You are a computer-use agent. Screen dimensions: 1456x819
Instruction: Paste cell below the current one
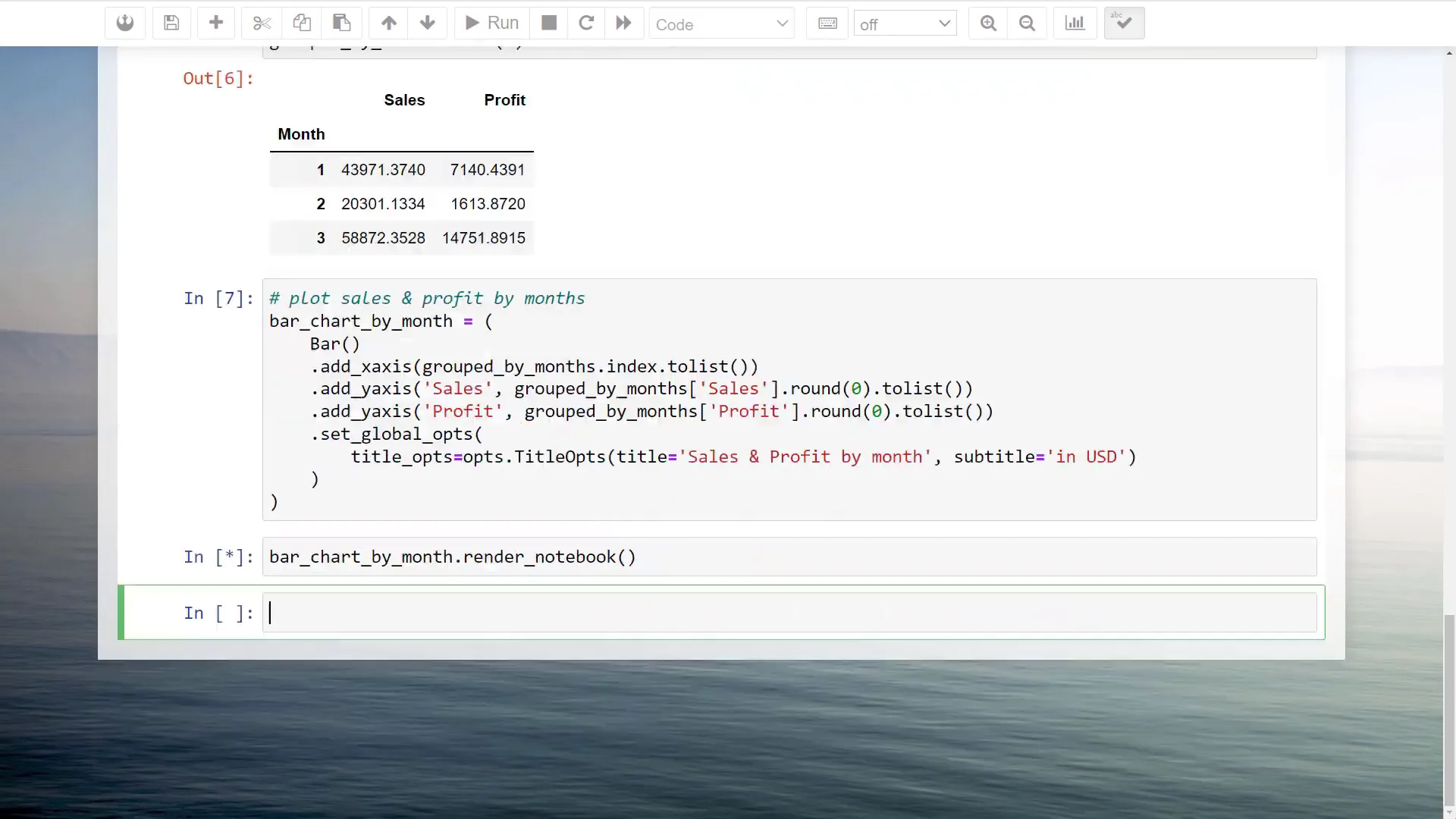coord(342,23)
